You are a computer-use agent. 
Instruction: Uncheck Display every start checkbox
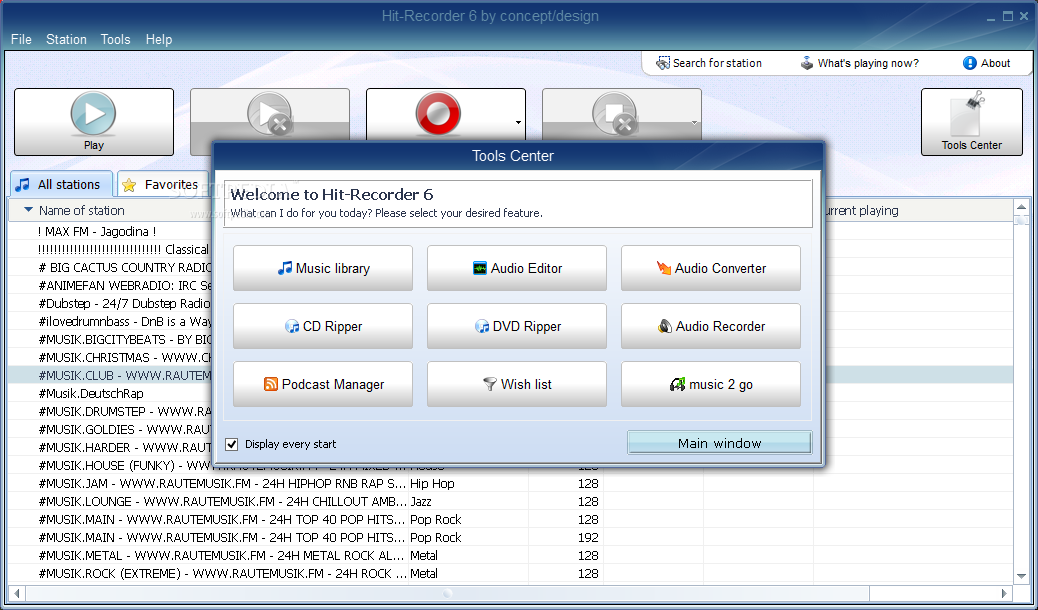[232, 444]
